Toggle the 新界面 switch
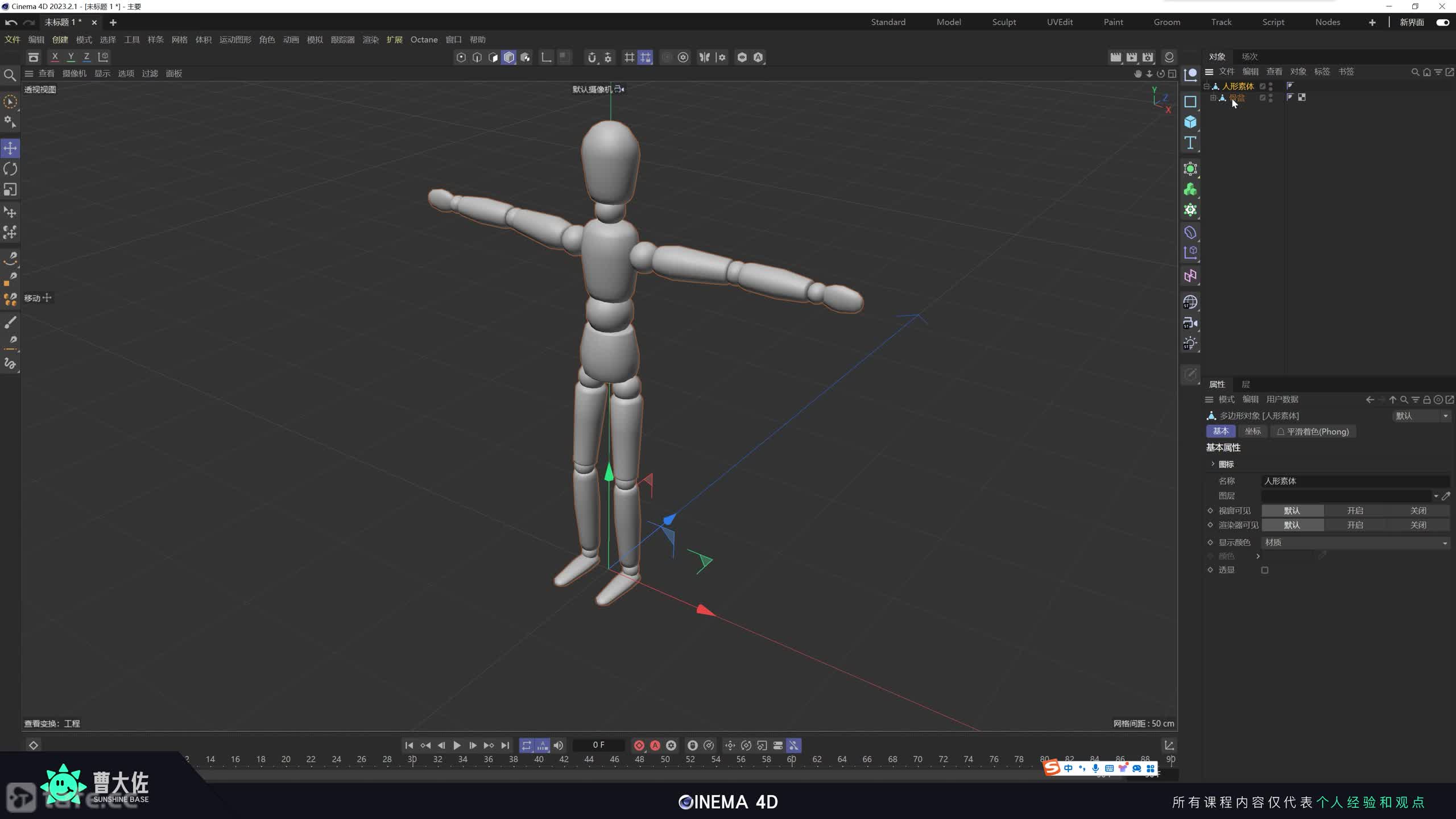 pos(1442,22)
